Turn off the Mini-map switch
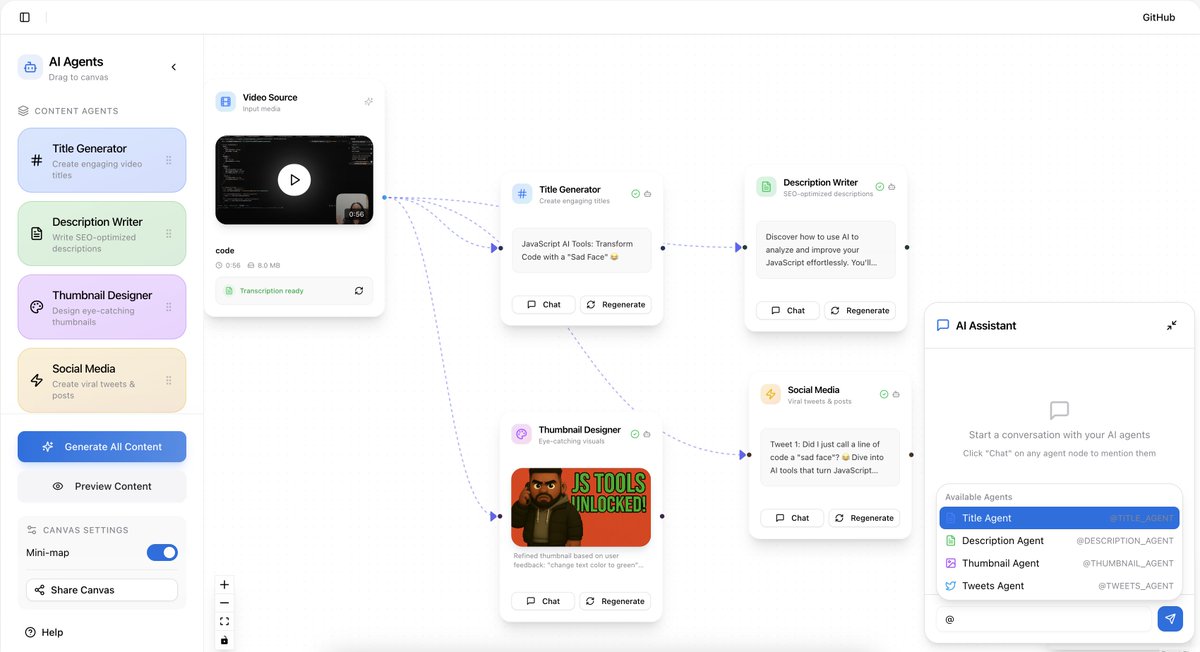 [x=162, y=552]
